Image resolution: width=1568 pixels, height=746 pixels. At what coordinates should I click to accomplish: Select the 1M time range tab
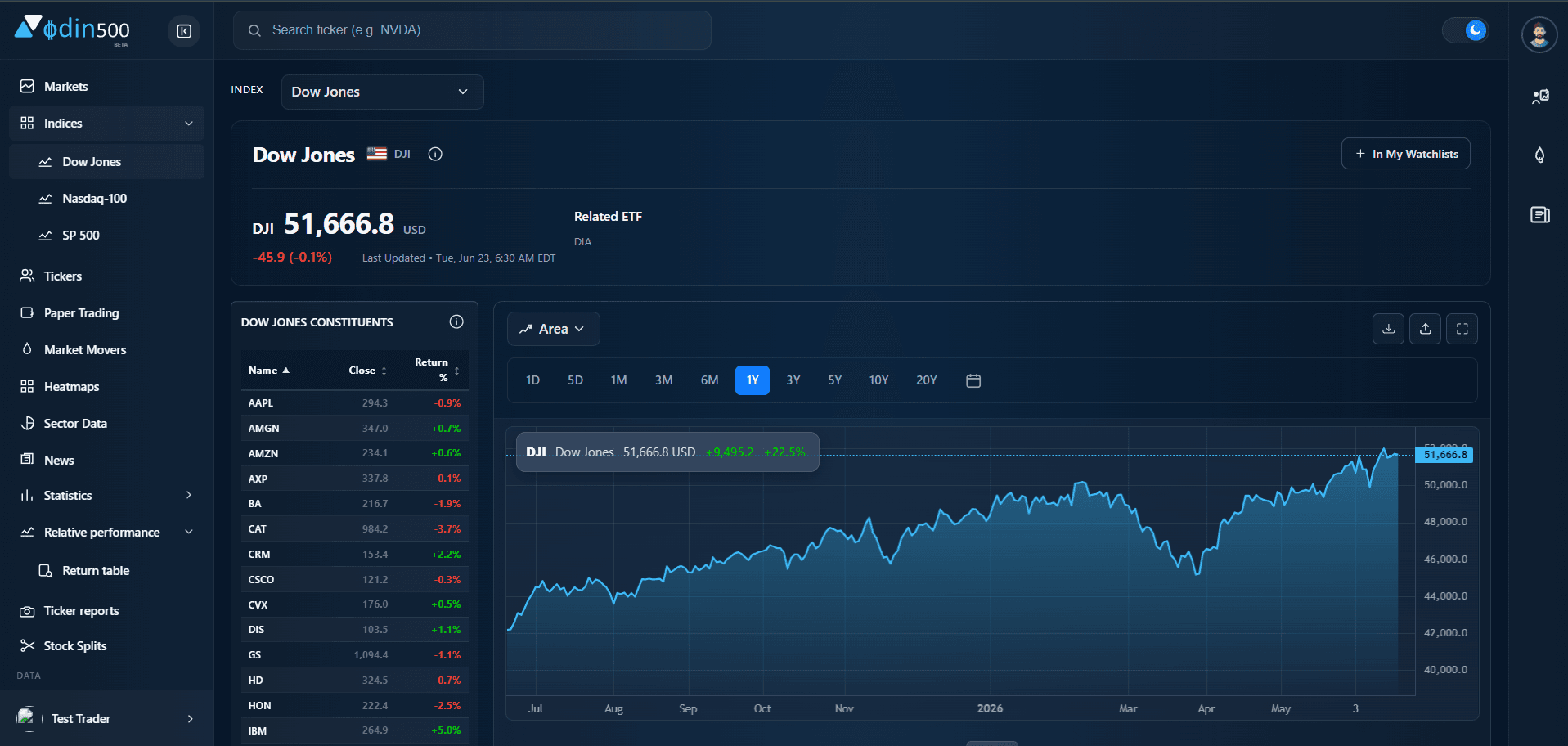click(618, 380)
